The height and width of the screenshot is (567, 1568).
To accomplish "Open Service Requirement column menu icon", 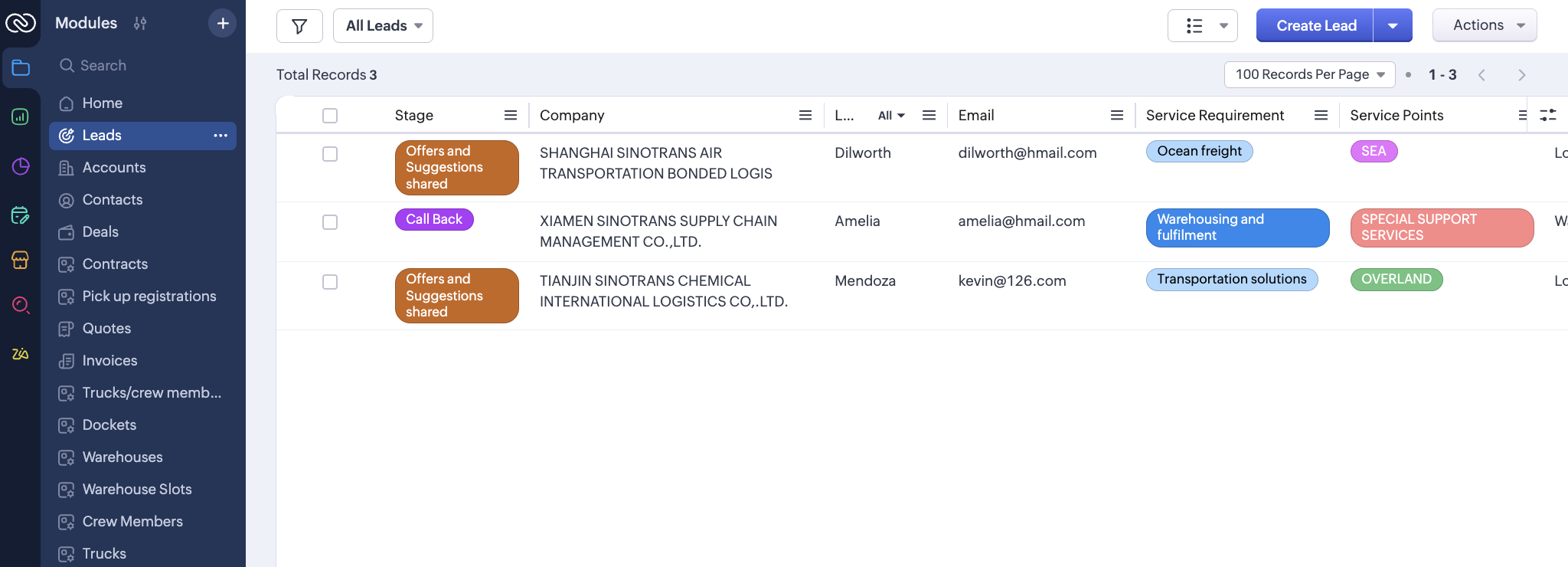I will [1321, 115].
